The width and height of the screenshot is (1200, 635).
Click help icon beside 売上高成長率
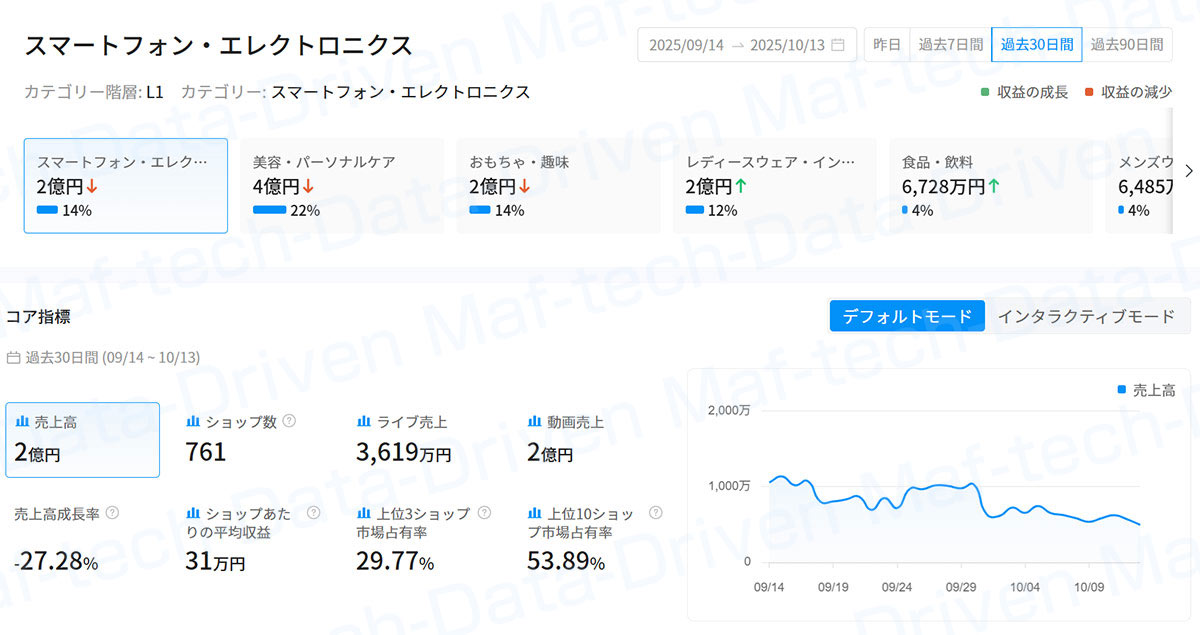pos(112,513)
